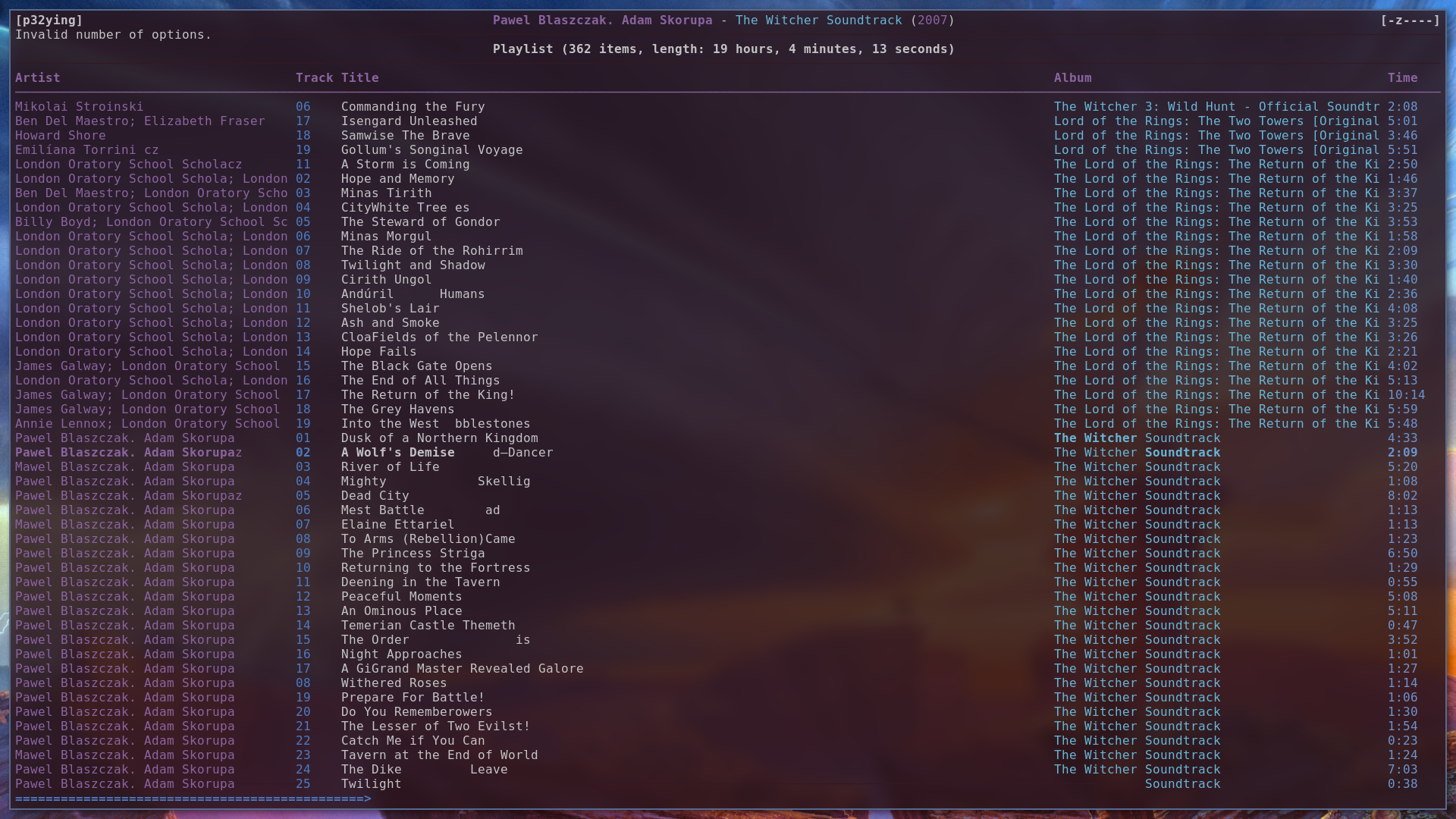Click the playback progress bar arrow
This screenshot has width=1456, height=819.
[x=366, y=799]
